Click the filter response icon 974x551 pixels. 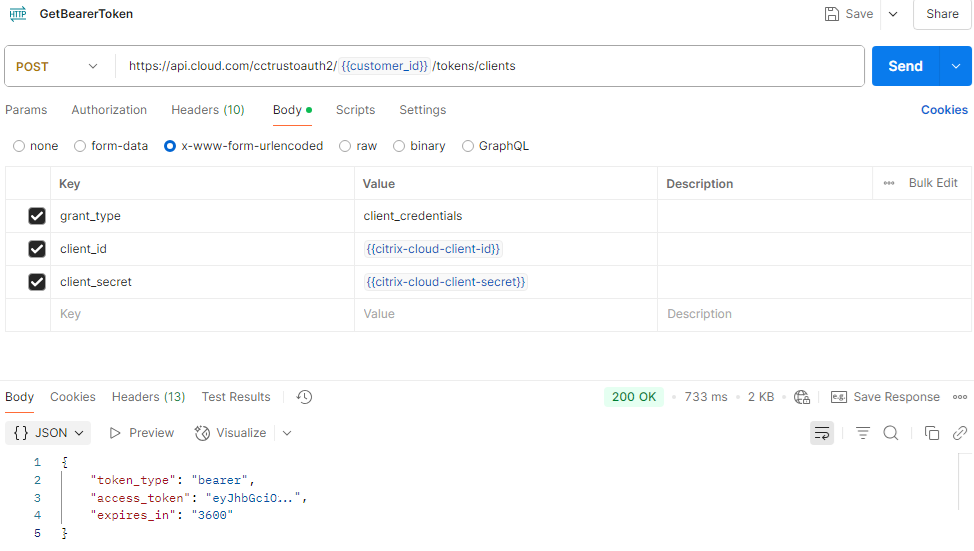click(x=862, y=433)
